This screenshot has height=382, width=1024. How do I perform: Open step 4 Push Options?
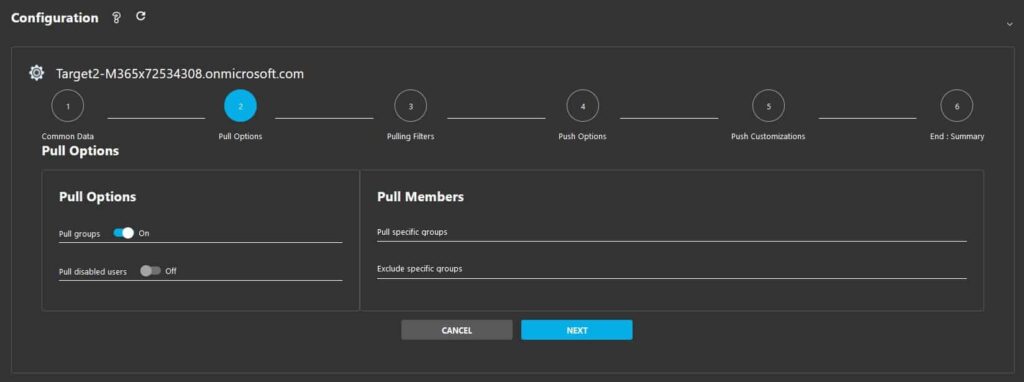tap(583, 106)
